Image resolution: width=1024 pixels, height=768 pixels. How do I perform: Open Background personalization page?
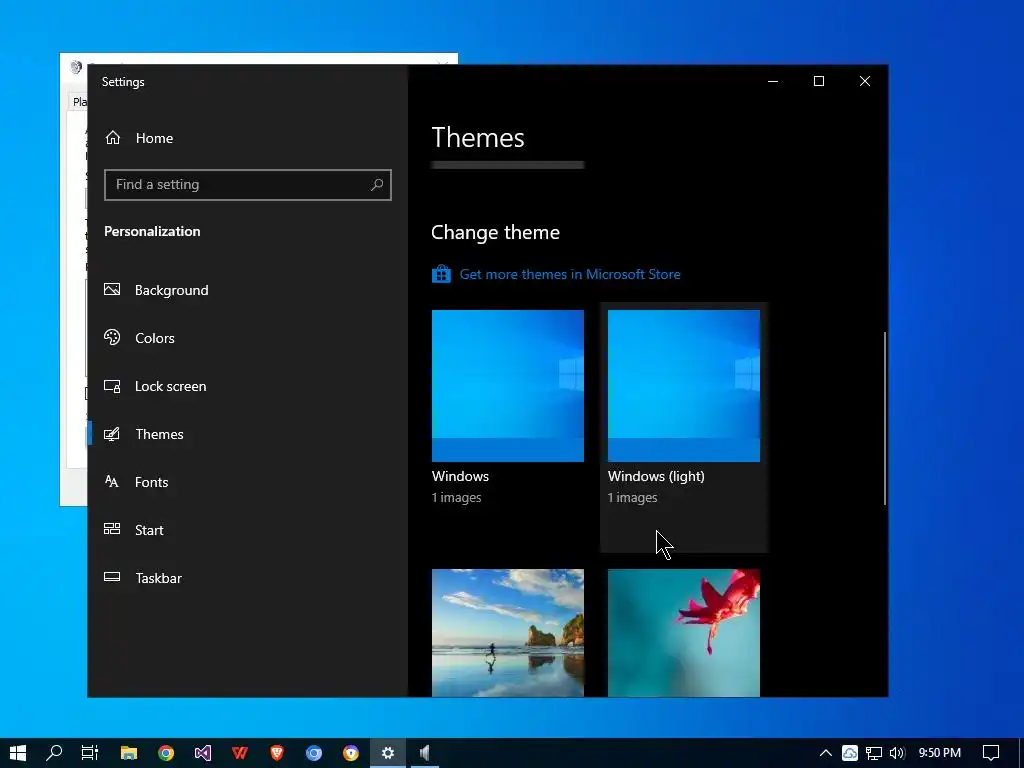click(248, 290)
